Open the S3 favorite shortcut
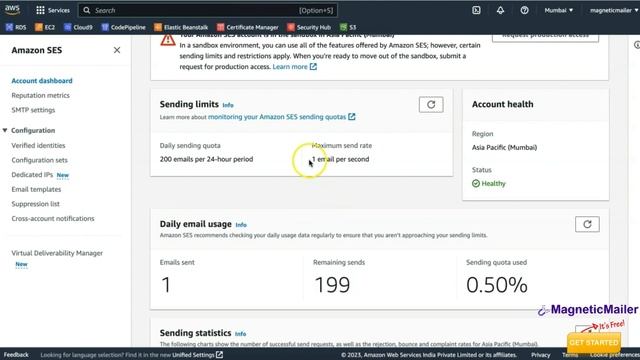This screenshot has width=640, height=360. [x=348, y=27]
